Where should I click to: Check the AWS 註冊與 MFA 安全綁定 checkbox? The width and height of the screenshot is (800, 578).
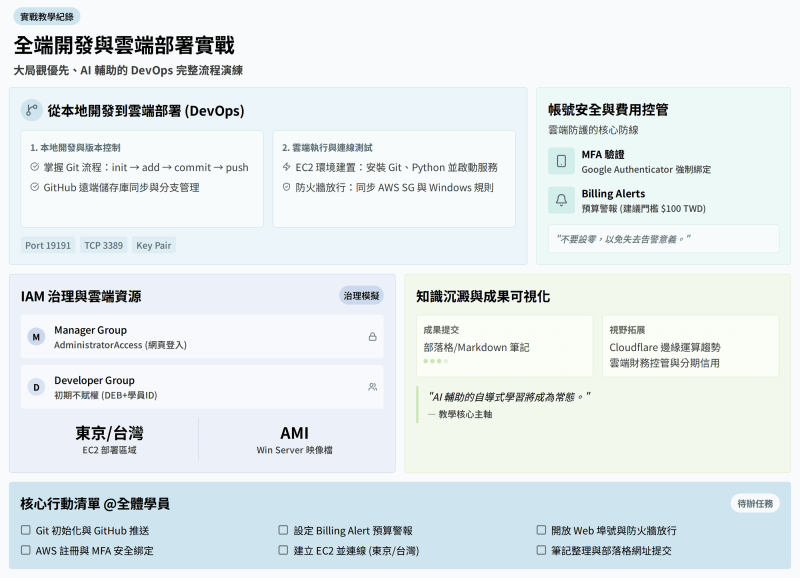click(26, 550)
